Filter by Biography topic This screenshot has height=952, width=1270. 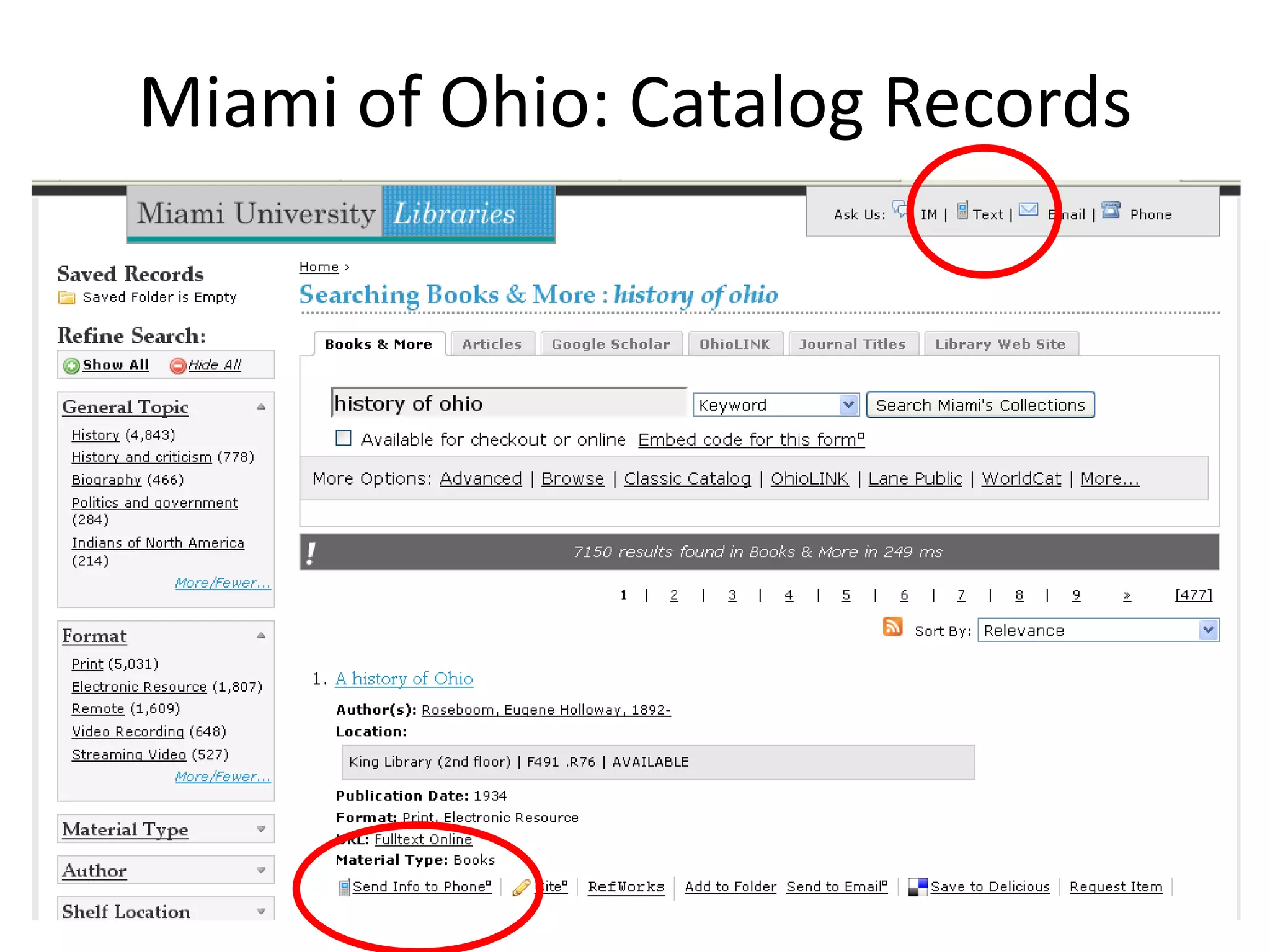pos(107,480)
